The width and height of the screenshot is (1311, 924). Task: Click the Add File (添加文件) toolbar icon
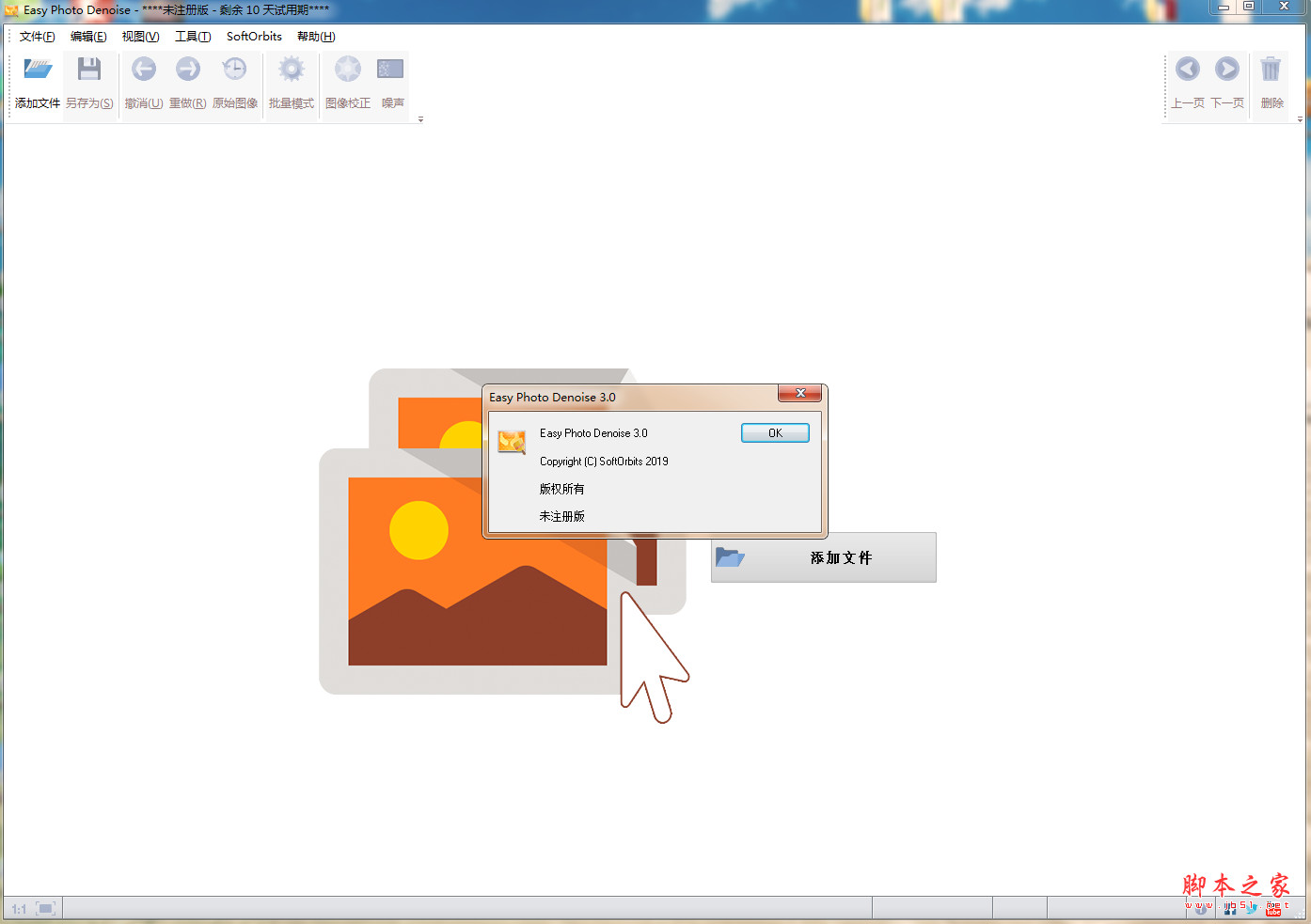click(38, 70)
